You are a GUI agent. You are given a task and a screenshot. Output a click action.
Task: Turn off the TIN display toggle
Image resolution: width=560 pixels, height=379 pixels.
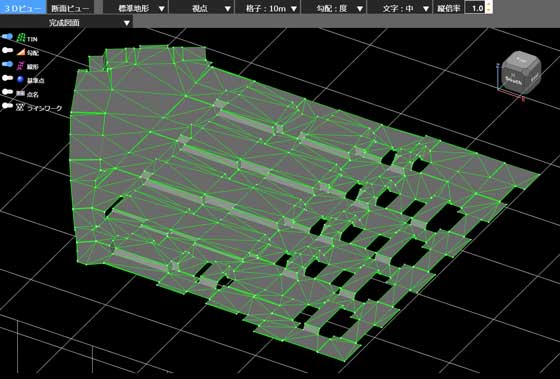[8, 37]
